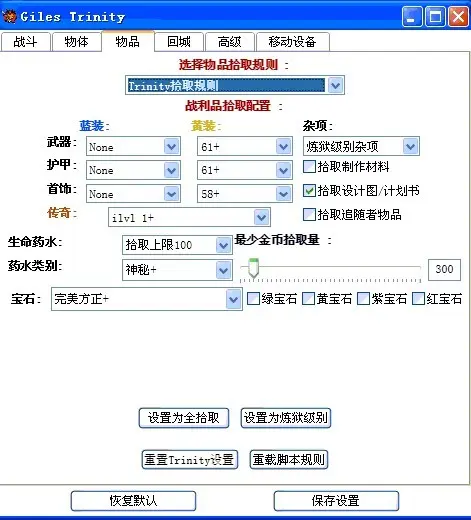Toggle the 红宝石 checkbox
Screen dimensions: 471x520
click(418, 299)
